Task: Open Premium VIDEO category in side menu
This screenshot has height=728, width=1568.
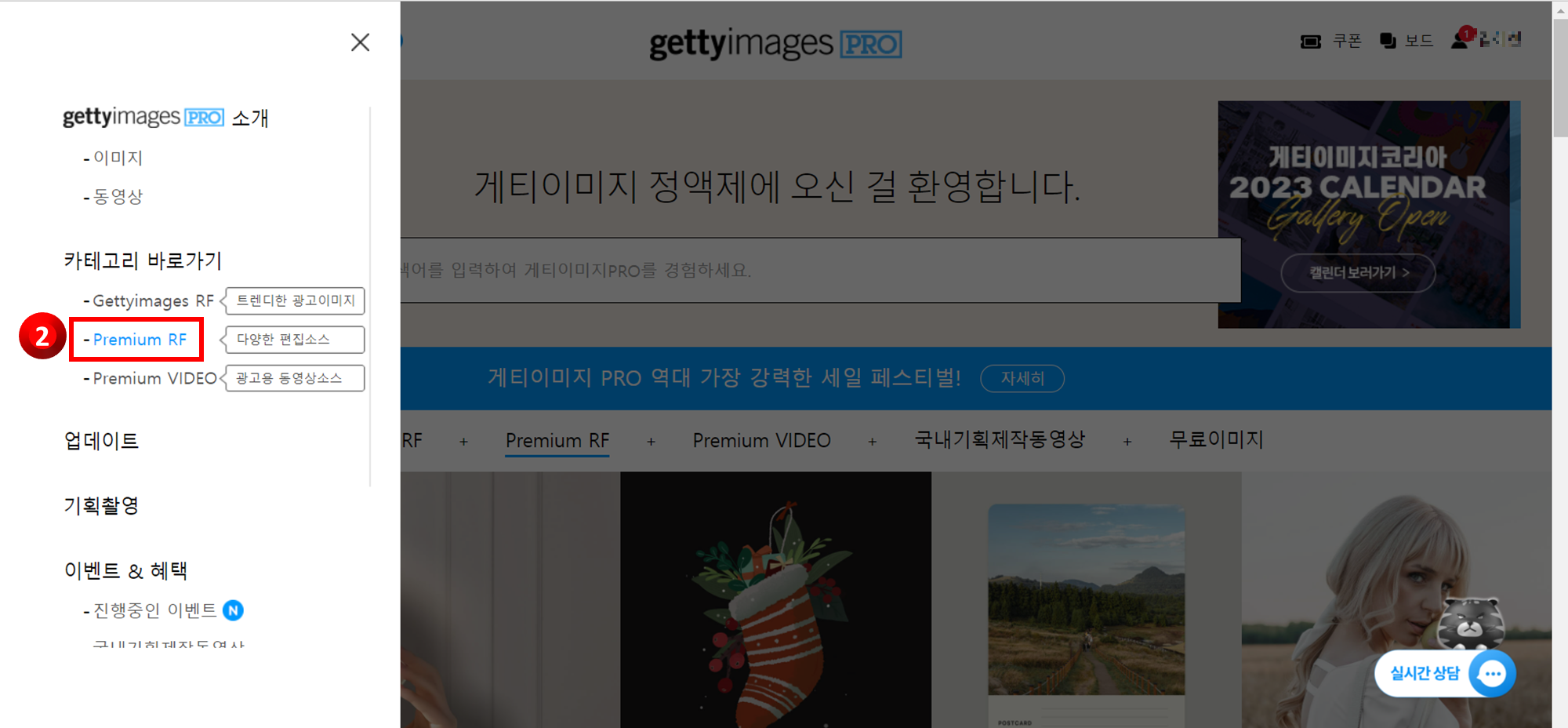Action: pyautogui.click(x=154, y=378)
